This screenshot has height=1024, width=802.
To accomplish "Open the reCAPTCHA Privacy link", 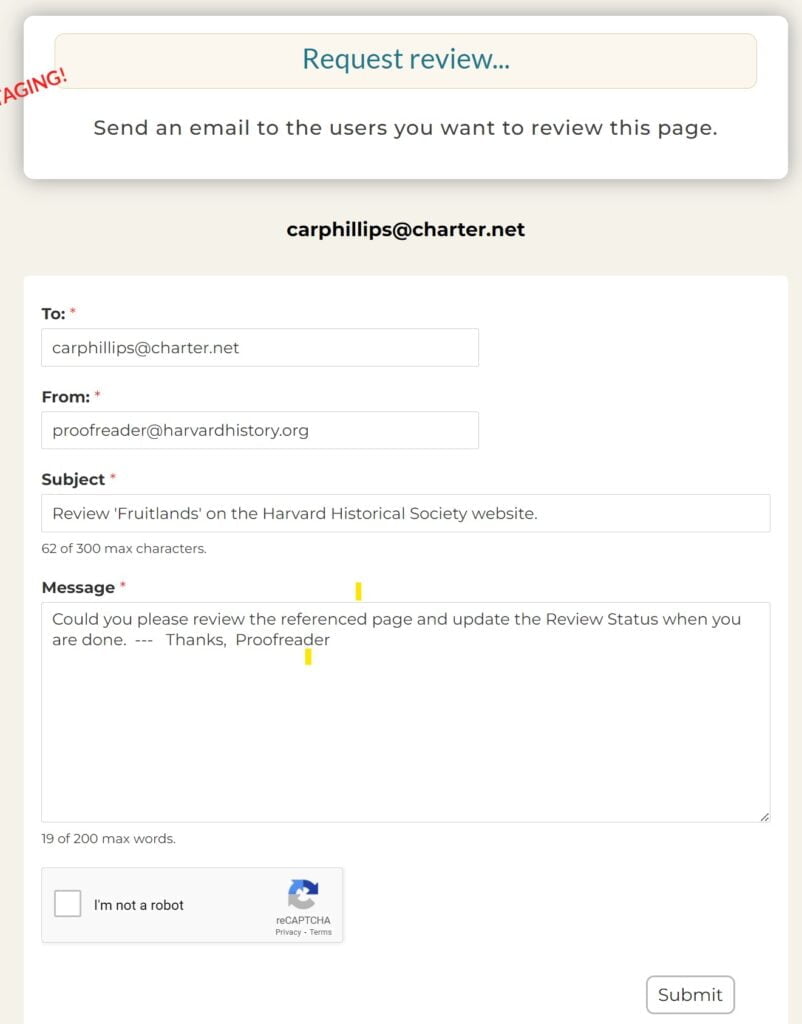I will 288,932.
